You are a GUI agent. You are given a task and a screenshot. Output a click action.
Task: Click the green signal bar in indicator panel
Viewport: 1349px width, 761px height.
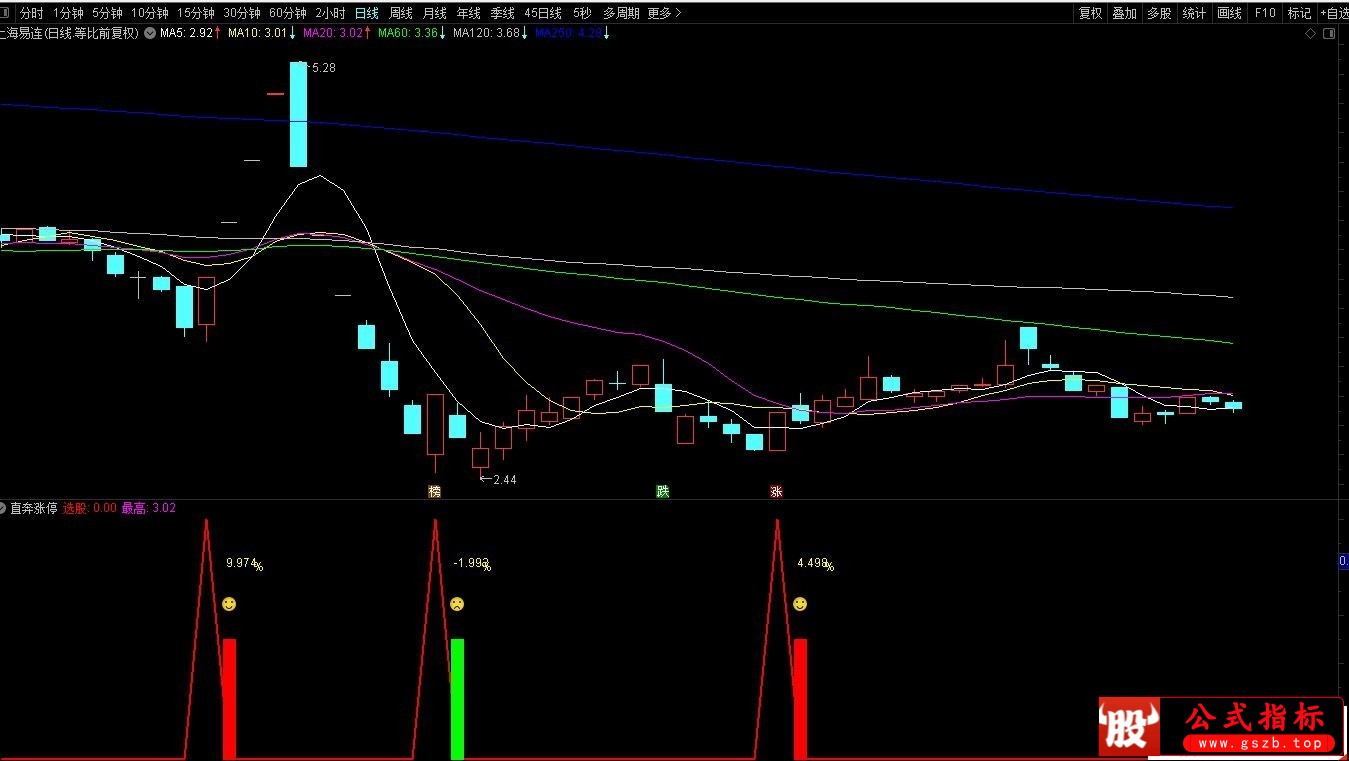pos(457,699)
